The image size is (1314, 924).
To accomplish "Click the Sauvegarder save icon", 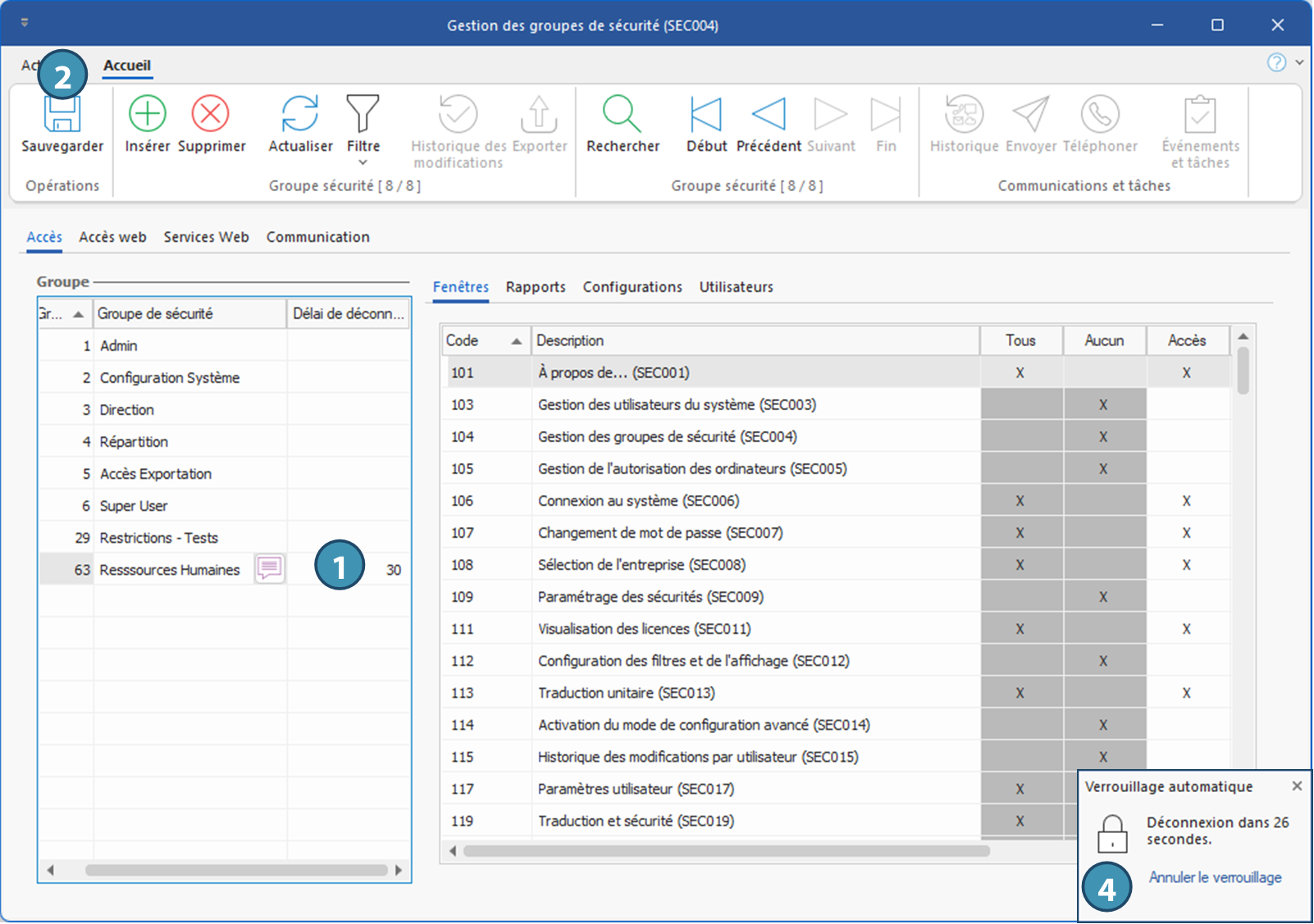I will click(62, 116).
